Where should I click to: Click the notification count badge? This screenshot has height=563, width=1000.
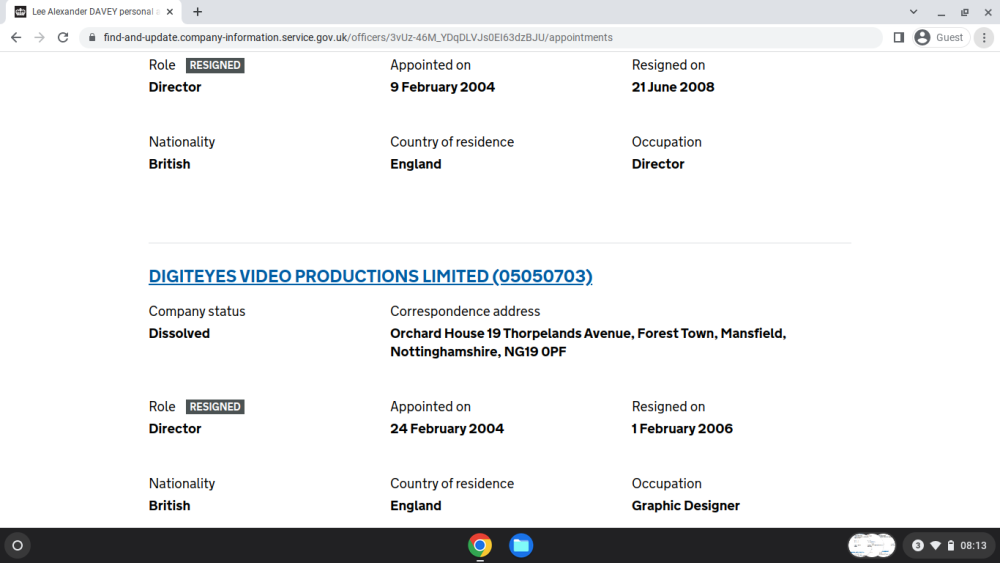click(x=918, y=546)
